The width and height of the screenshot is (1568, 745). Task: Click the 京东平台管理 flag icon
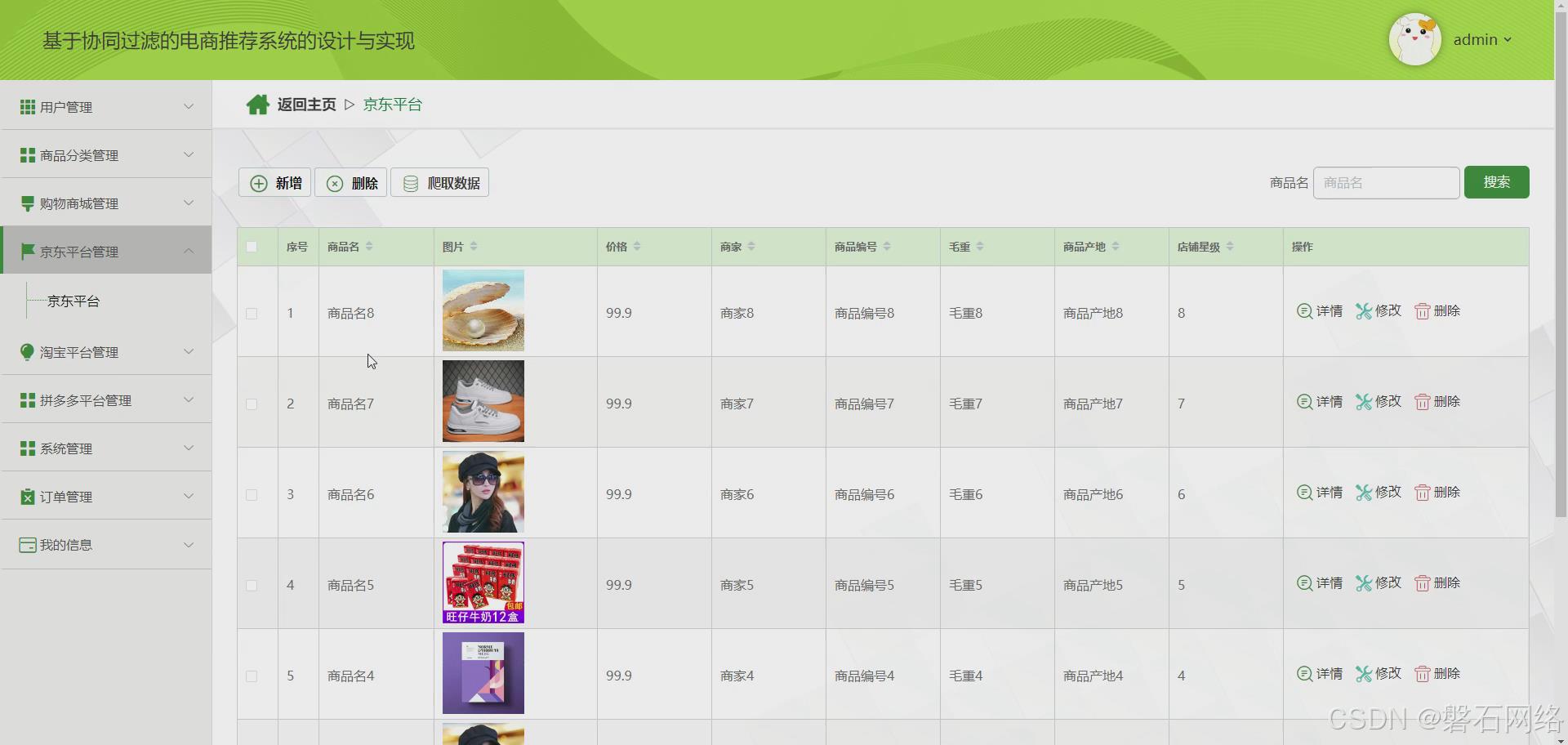tap(27, 252)
